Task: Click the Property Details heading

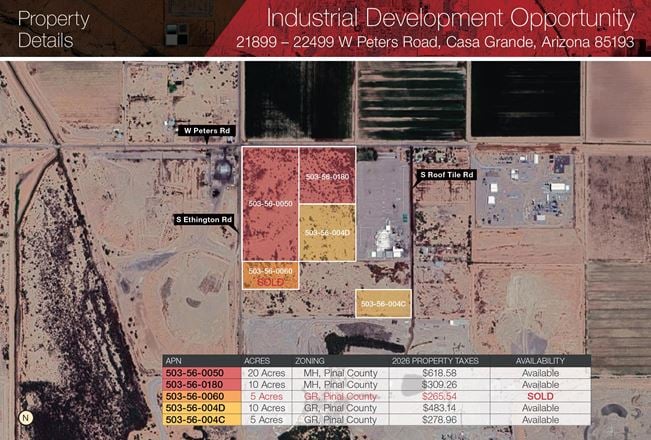Action: pyautogui.click(x=53, y=29)
